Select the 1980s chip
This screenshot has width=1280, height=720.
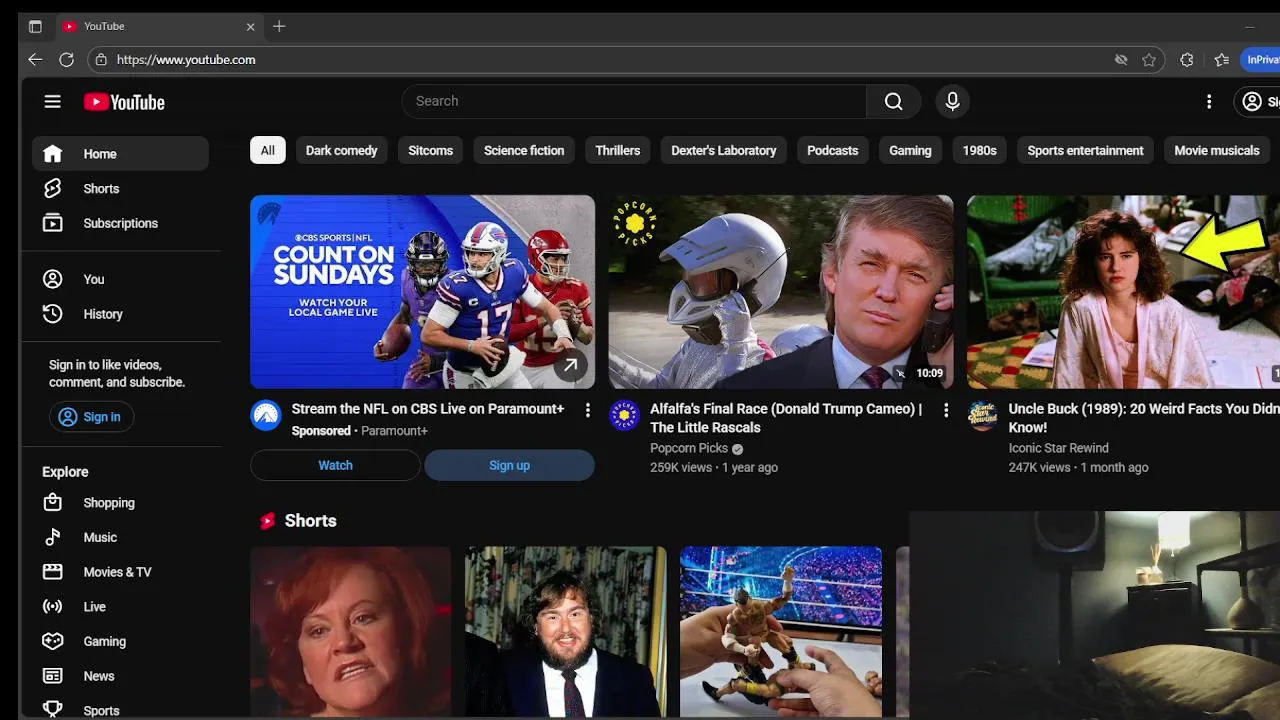(x=979, y=151)
